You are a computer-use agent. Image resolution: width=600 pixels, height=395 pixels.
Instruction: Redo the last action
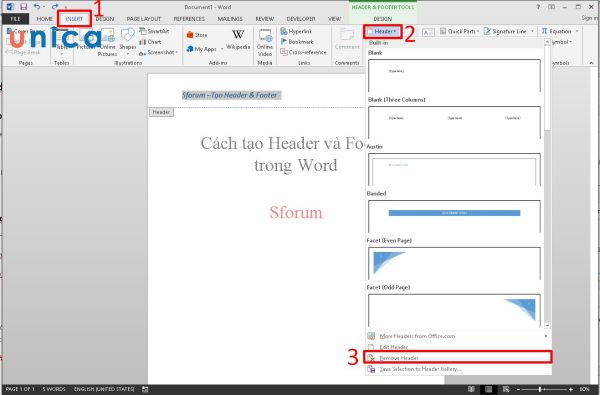[55, 7]
